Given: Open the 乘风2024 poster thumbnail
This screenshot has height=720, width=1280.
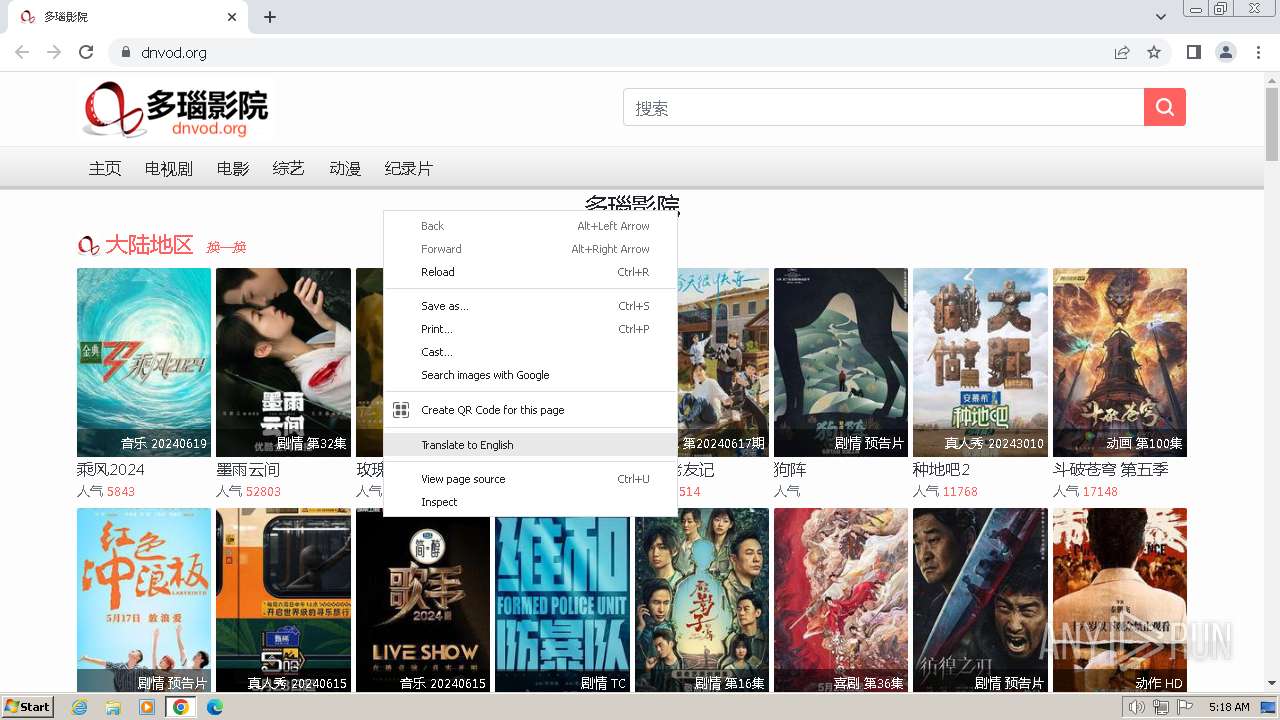Looking at the screenshot, I should 144,362.
